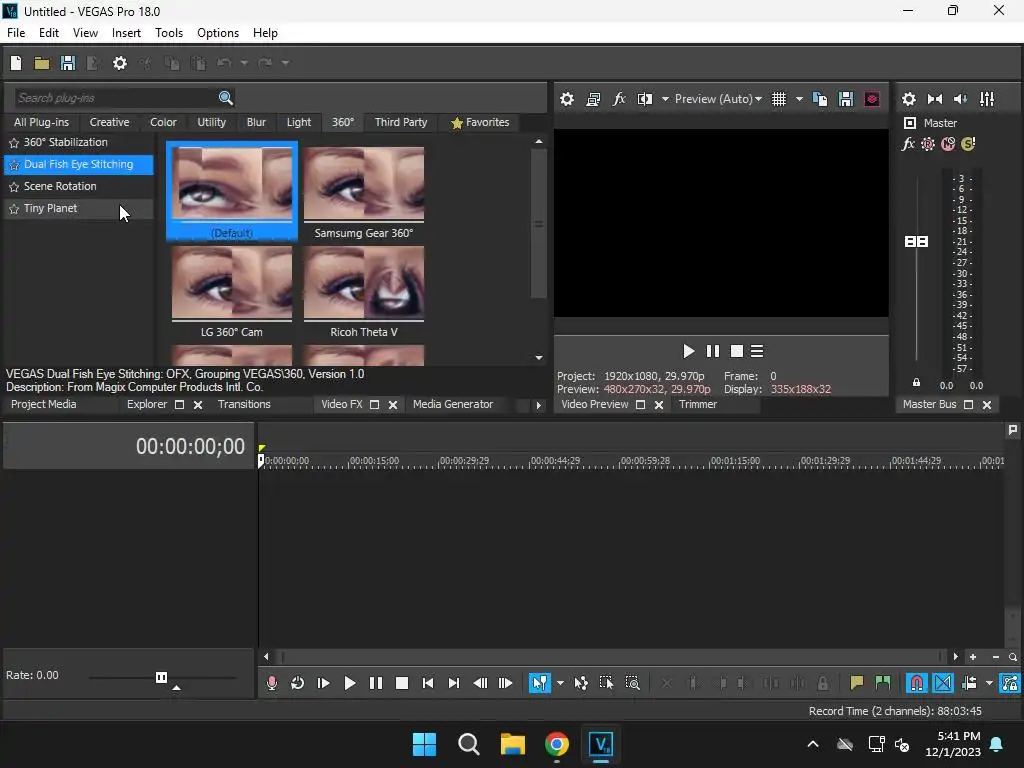The height and width of the screenshot is (768, 1024).
Task: Open the Media Generator tab
Action: [x=453, y=404]
